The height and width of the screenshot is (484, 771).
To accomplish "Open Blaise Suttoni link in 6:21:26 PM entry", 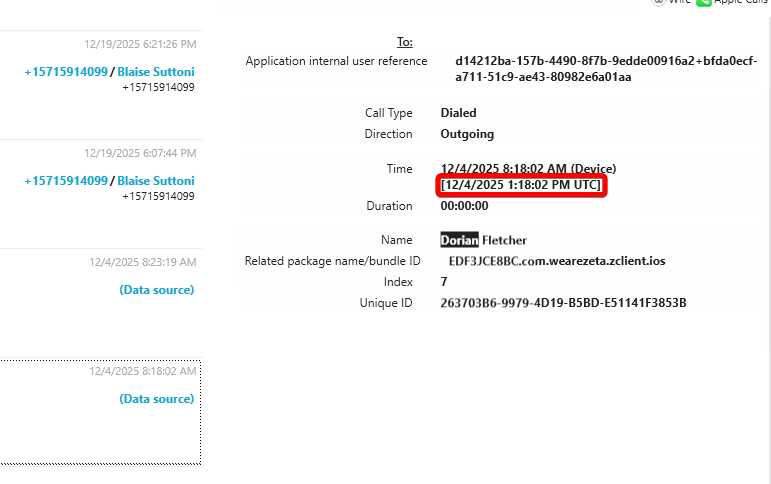I will pos(156,72).
